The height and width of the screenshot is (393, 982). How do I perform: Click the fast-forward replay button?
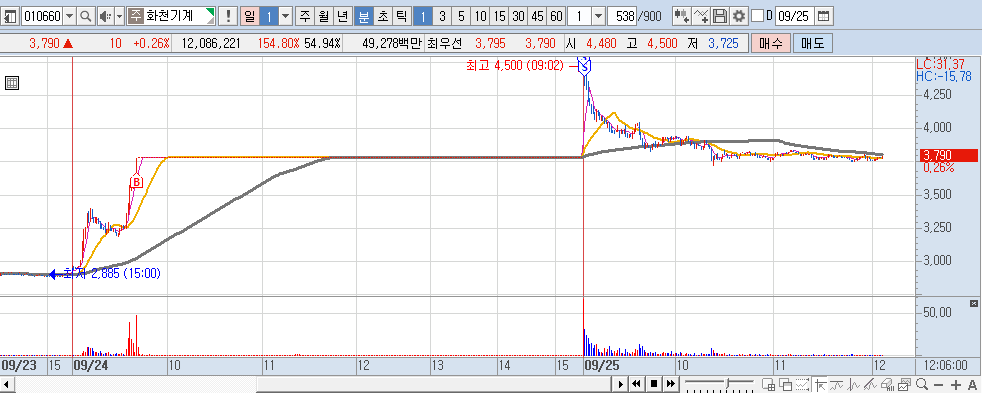click(x=671, y=384)
